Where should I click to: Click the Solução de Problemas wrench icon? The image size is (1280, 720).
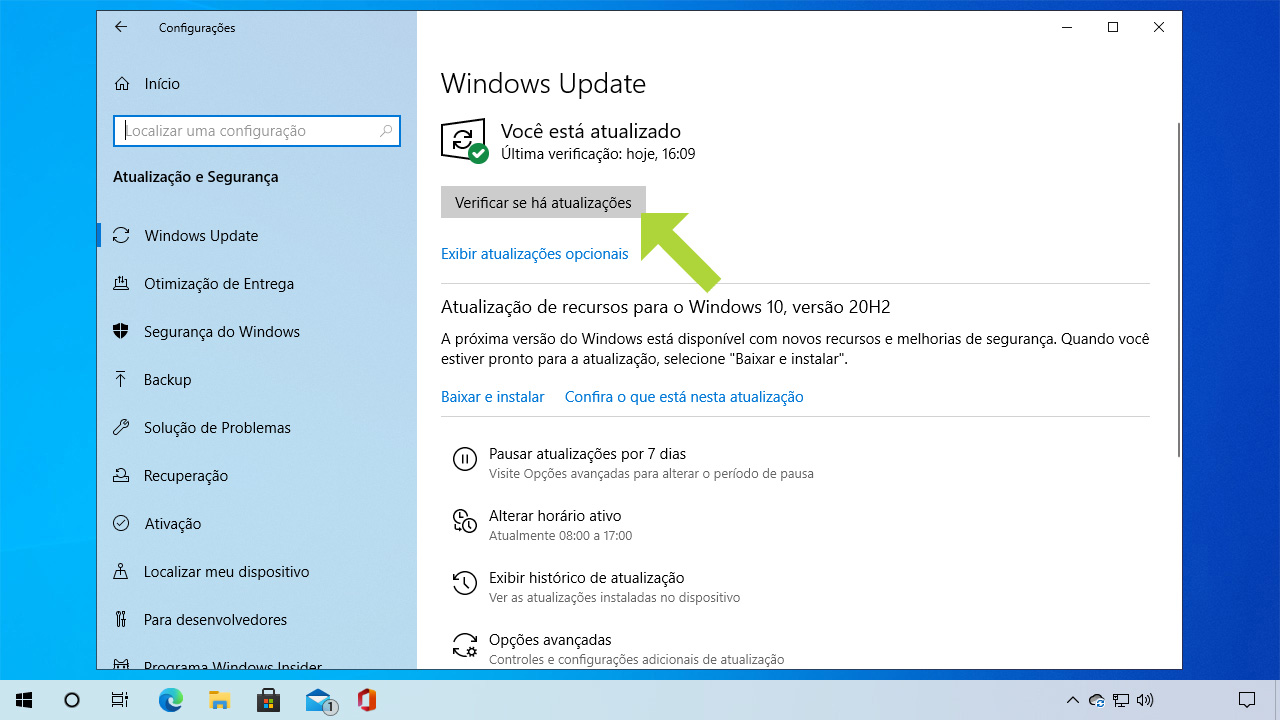click(121, 428)
